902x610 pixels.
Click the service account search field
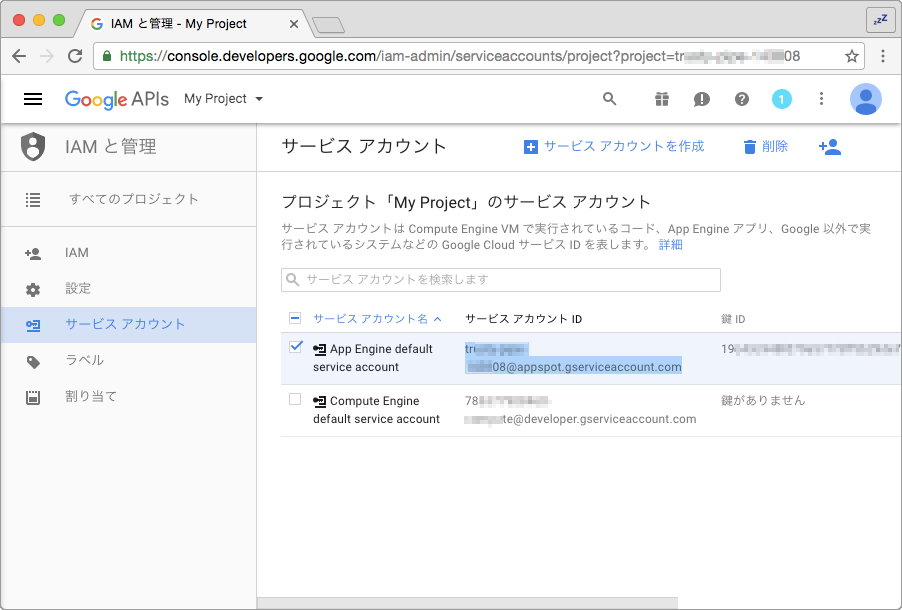click(500, 280)
